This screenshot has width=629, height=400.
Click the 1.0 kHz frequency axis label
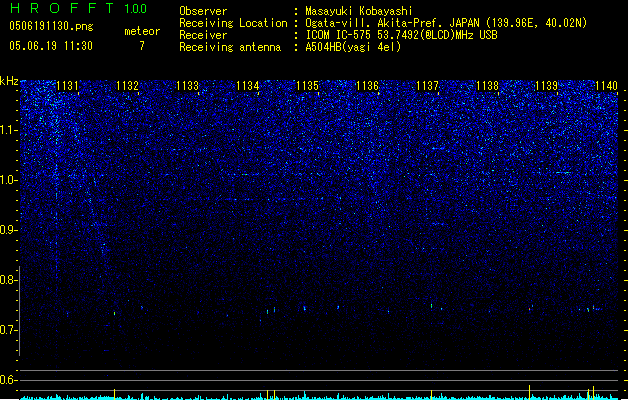pos(9,180)
